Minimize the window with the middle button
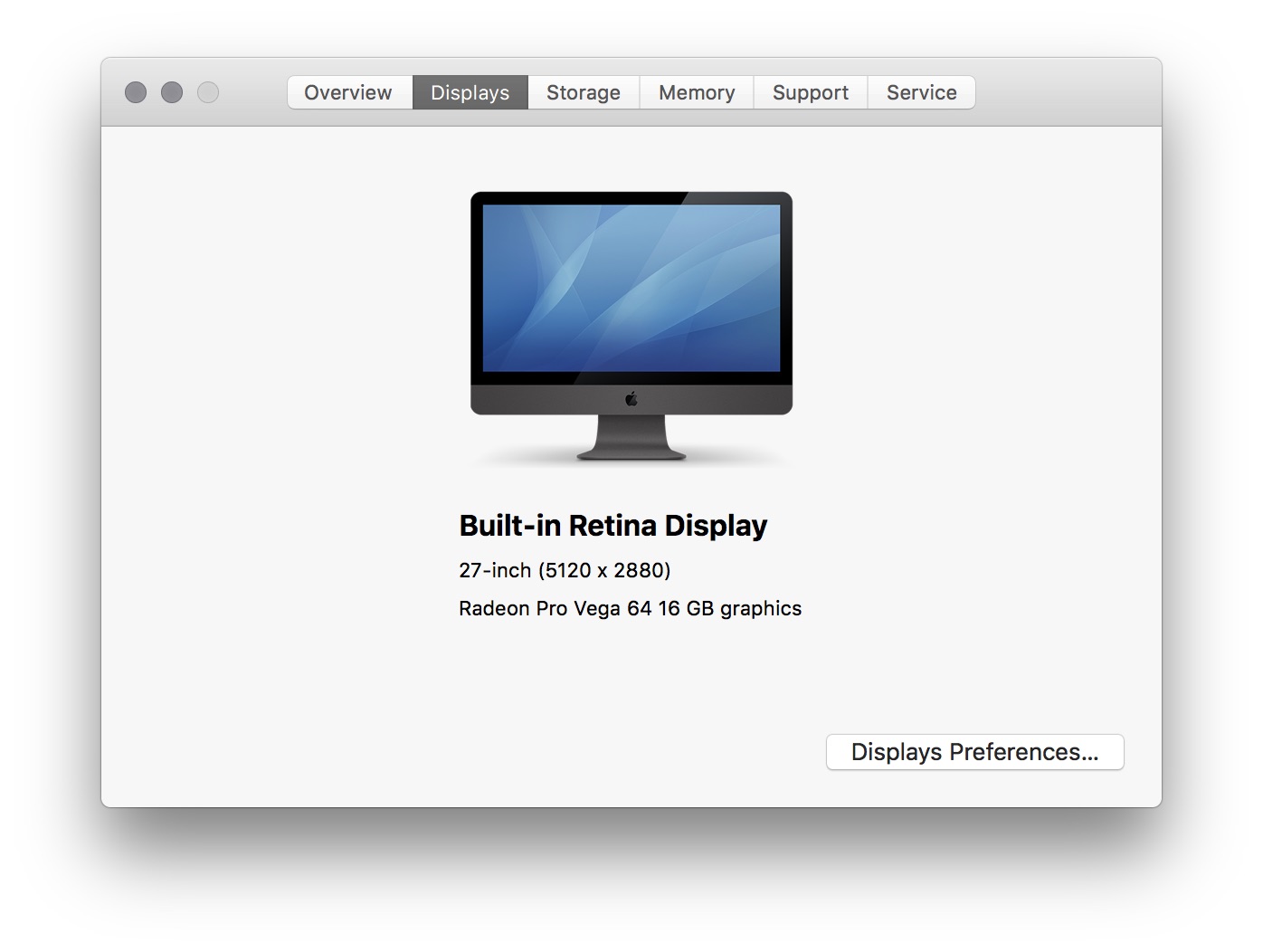1263x952 pixels. click(x=172, y=92)
